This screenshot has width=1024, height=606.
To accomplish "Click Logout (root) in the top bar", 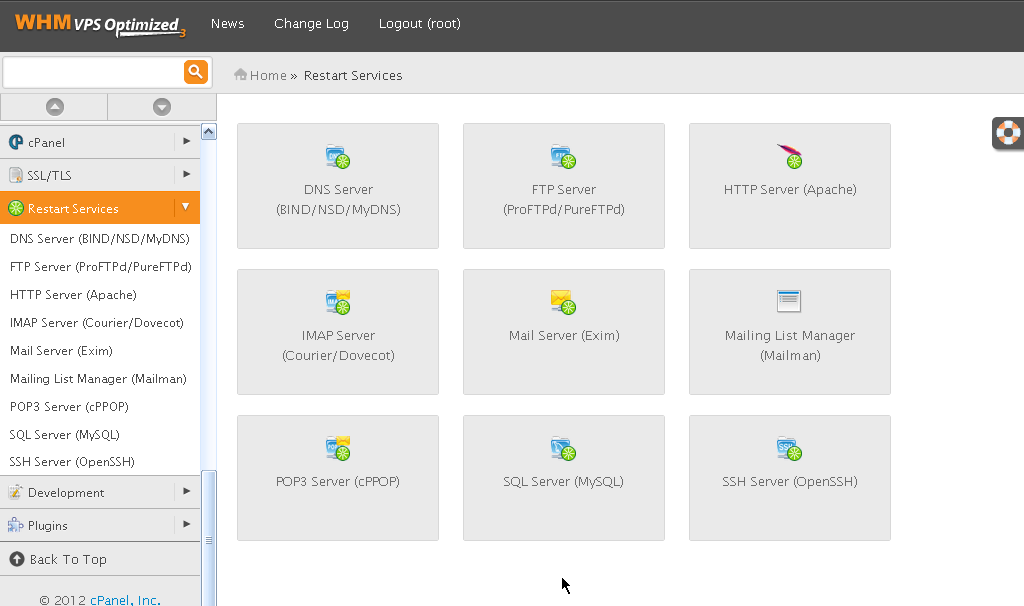I will 419,24.
